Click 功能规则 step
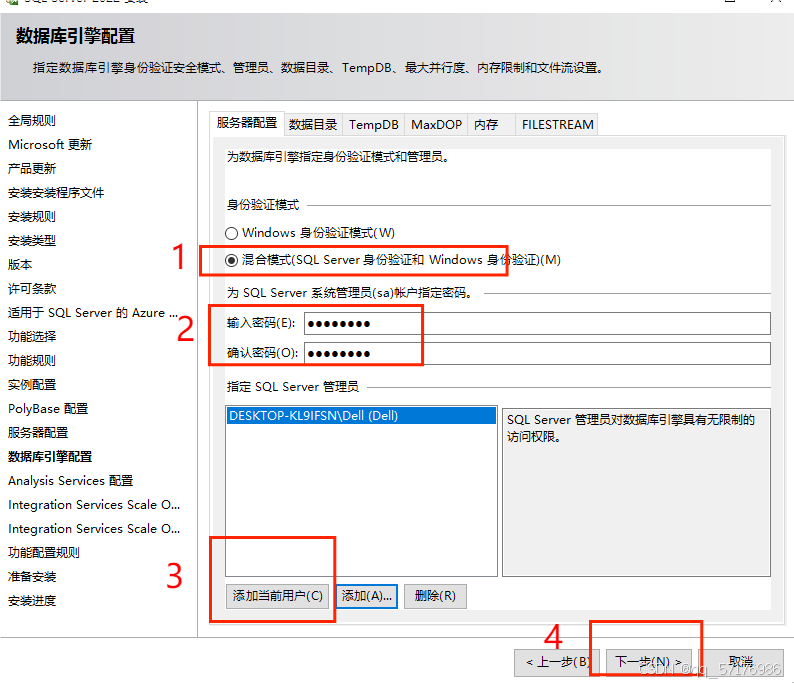The width and height of the screenshot is (794, 683). [32, 360]
